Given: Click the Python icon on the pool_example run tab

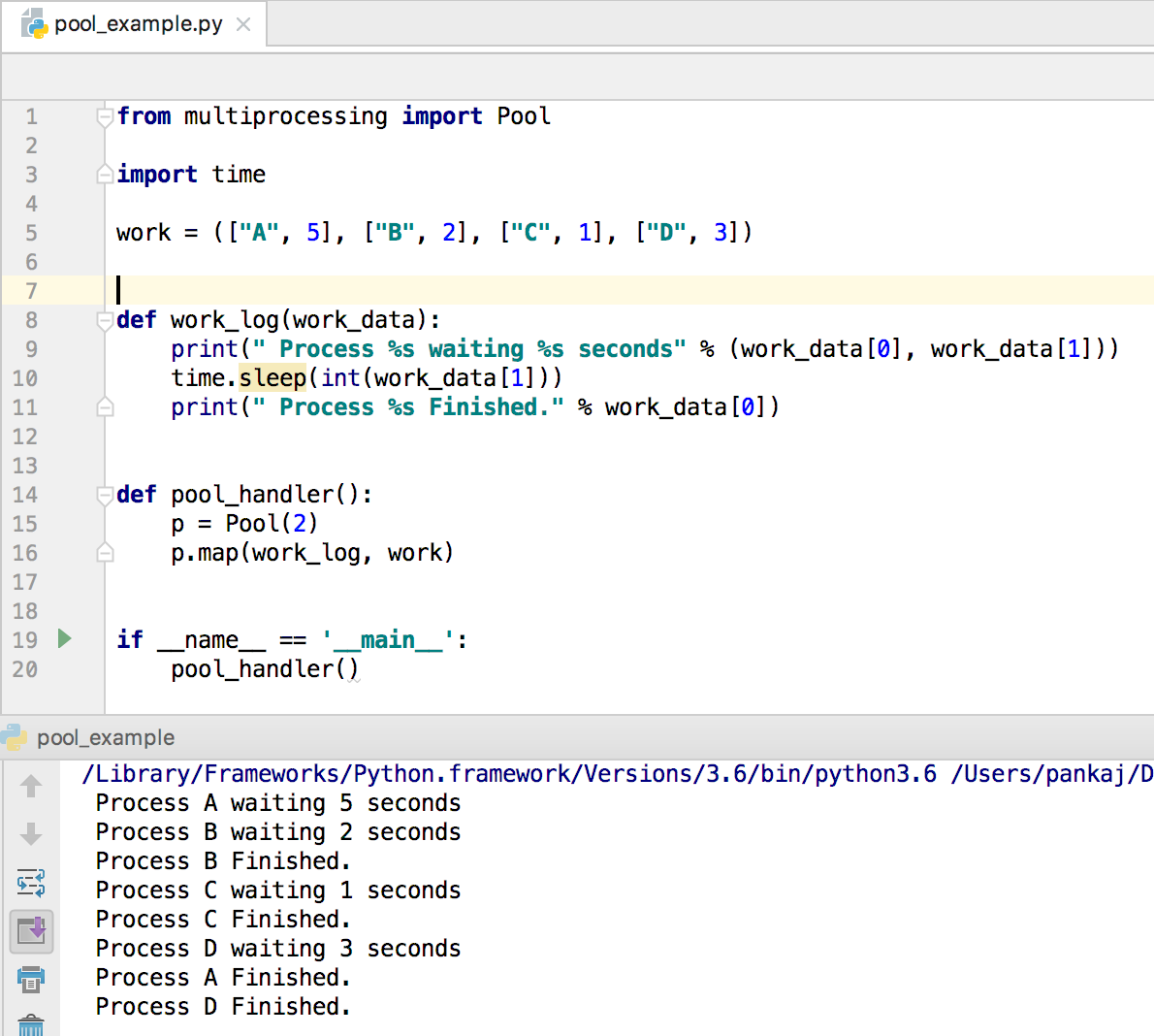Looking at the screenshot, I should [14, 737].
